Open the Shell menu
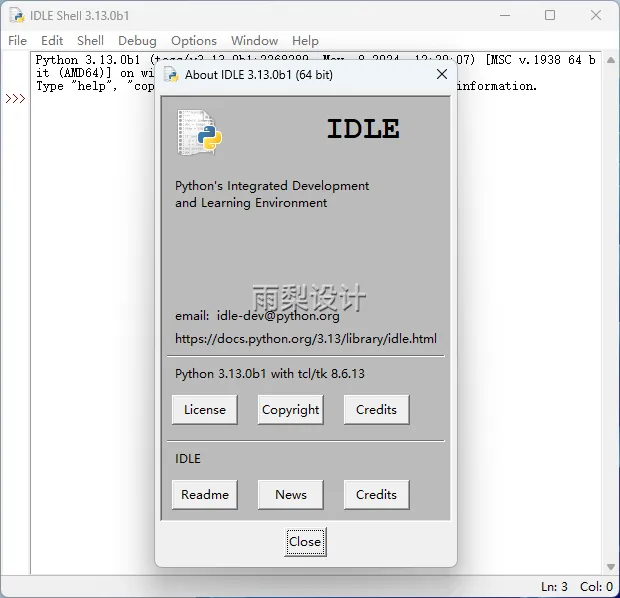 pos(90,40)
